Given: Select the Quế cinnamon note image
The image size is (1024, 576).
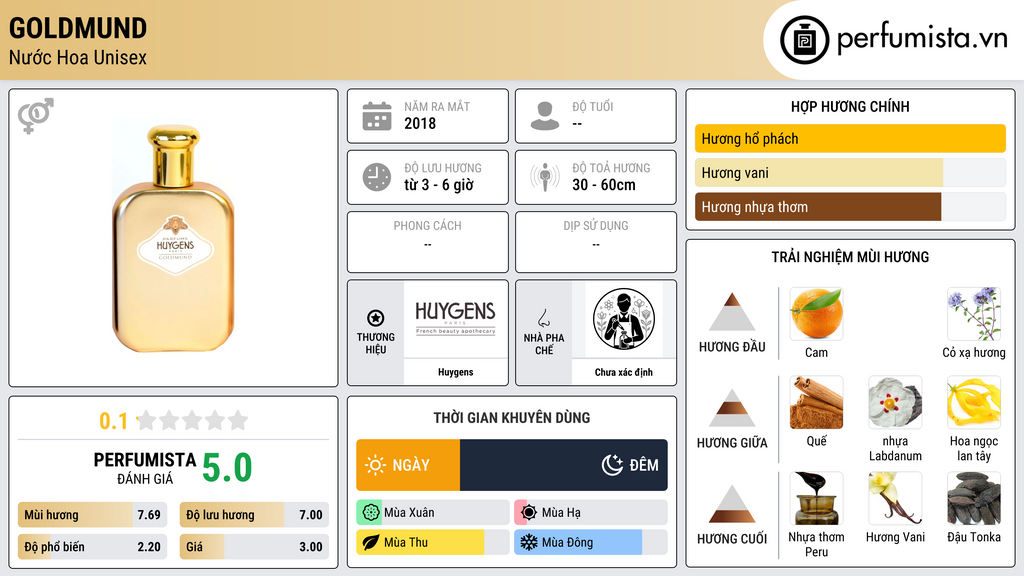Looking at the screenshot, I should click(816, 402).
